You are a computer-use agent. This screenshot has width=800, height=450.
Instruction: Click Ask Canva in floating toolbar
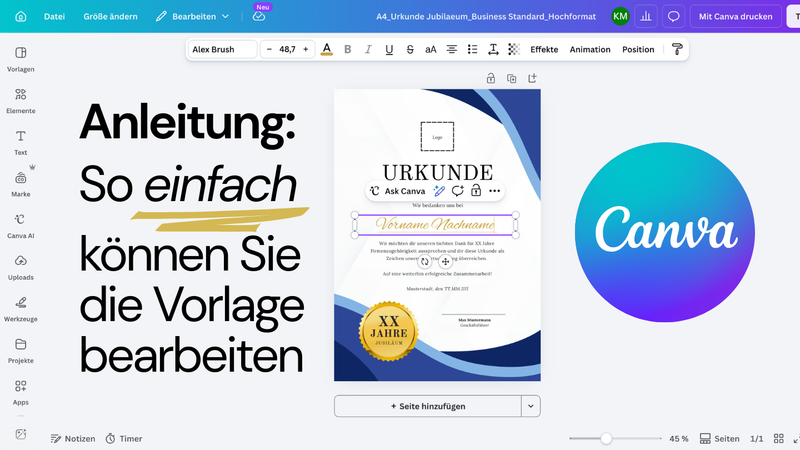tap(397, 191)
